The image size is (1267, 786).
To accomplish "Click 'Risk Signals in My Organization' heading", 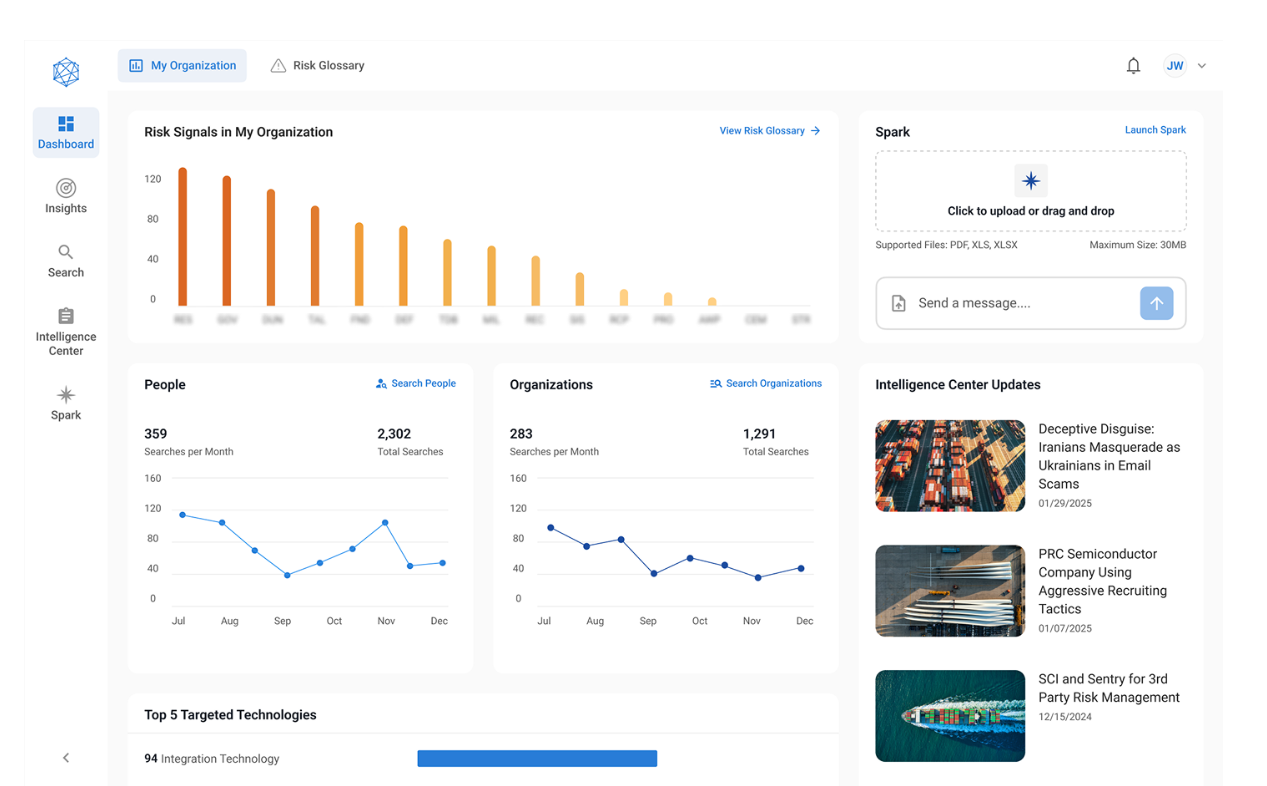I will point(238,132).
